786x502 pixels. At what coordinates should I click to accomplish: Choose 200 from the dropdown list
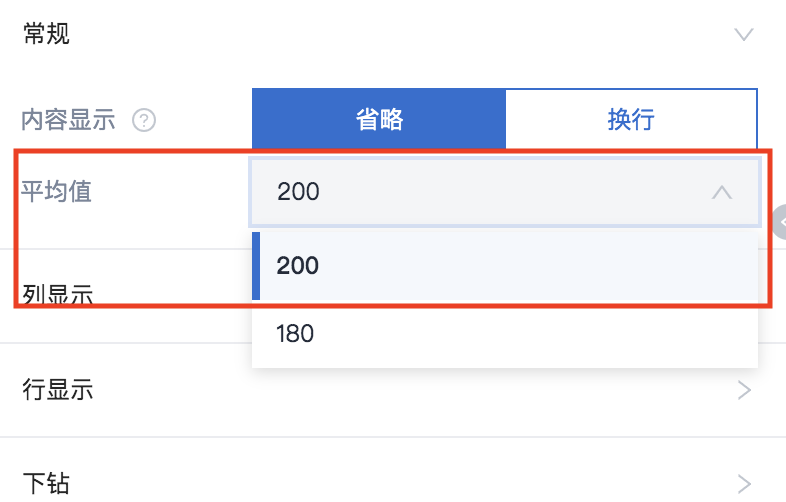pos(505,266)
